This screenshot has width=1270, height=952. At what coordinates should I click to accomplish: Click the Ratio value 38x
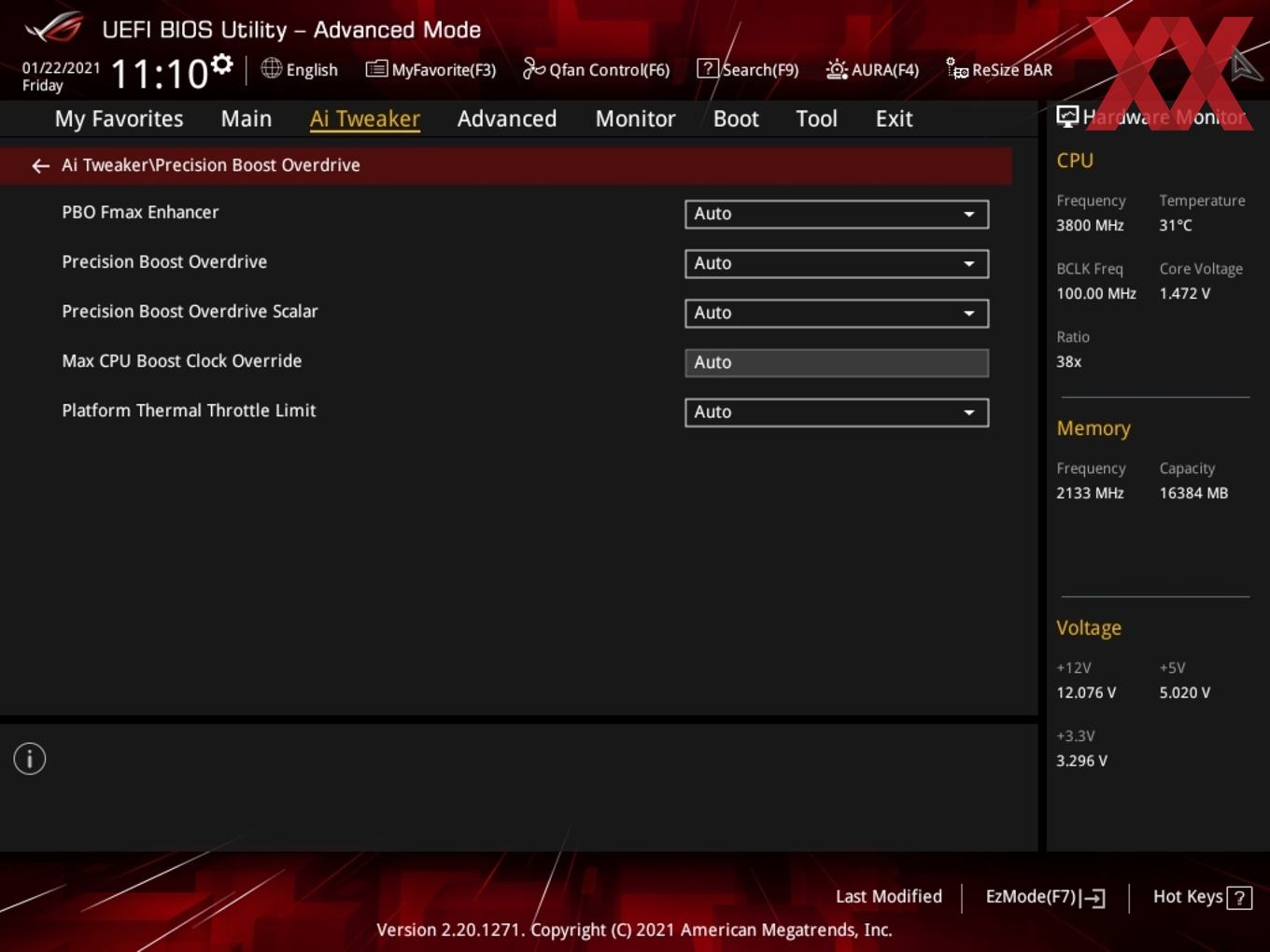[1068, 361]
